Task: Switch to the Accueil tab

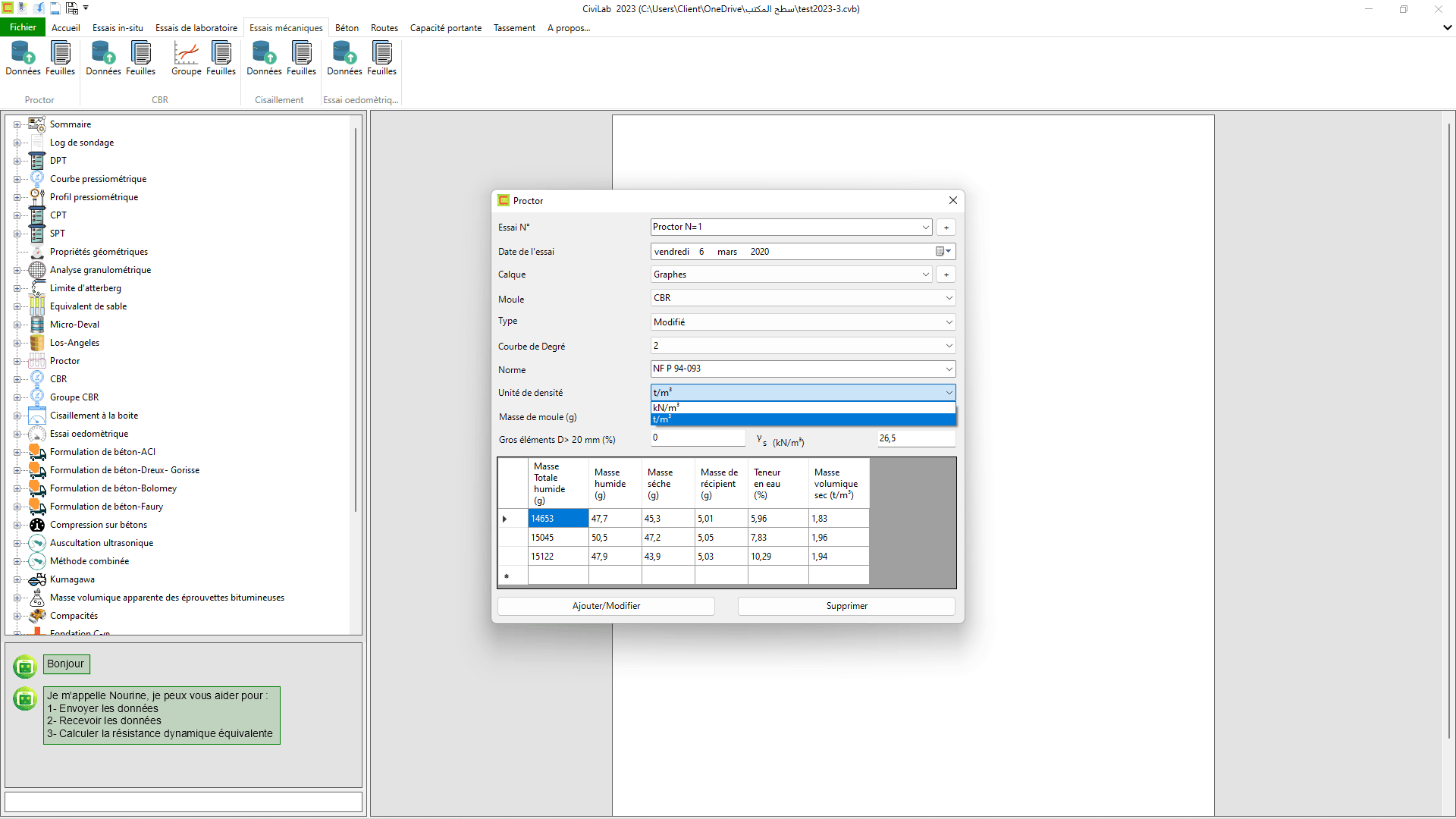Action: (66, 28)
